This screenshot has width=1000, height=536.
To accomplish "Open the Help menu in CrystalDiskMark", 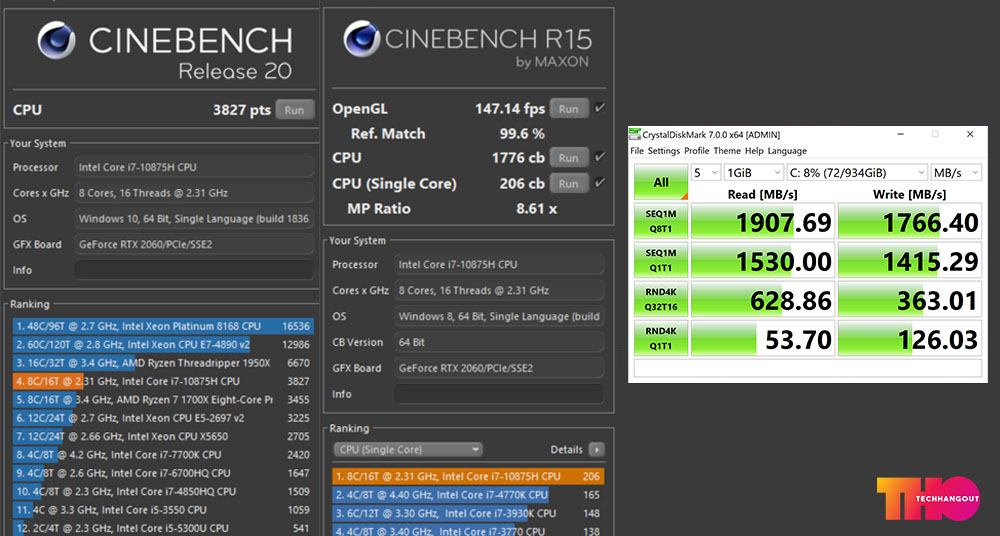I will pos(754,151).
